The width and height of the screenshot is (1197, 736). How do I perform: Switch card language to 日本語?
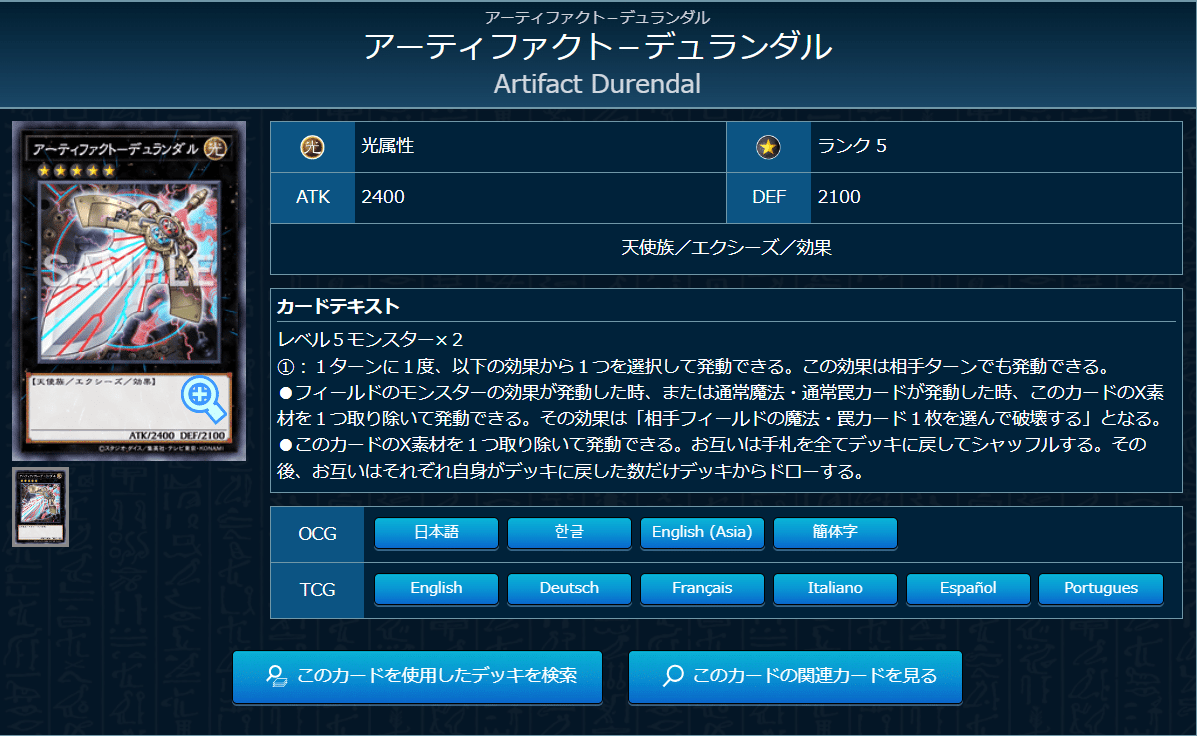[436, 533]
